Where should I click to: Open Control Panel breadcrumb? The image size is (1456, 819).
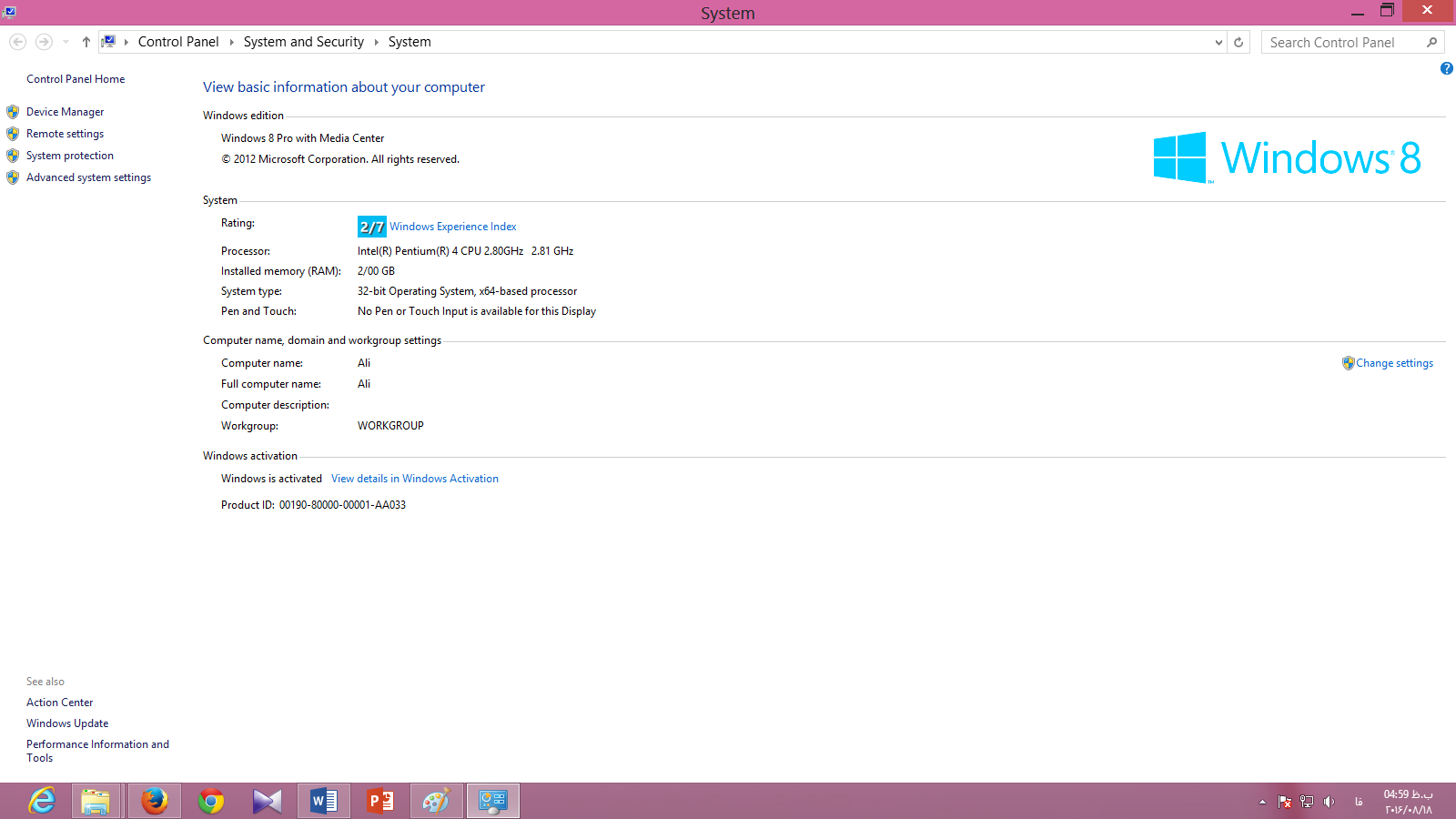178,42
